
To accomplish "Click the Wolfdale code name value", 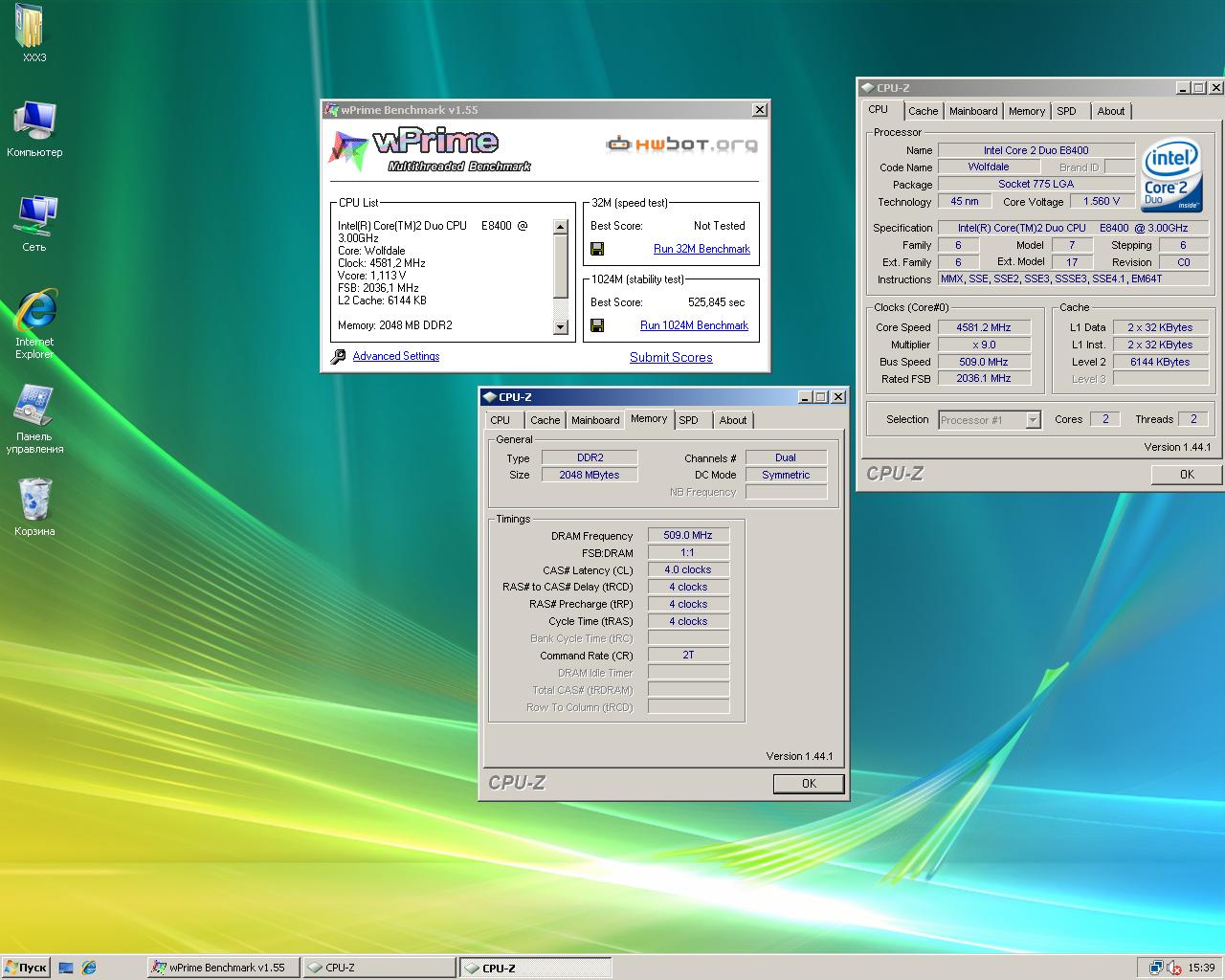I will (x=989, y=167).
